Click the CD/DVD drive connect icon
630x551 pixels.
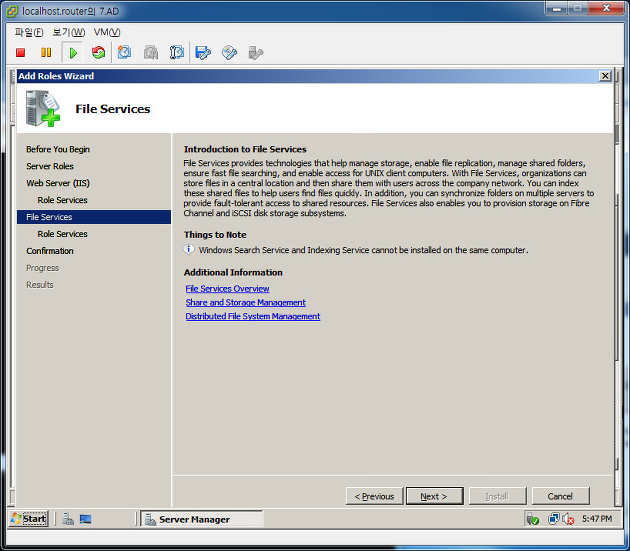[x=229, y=52]
